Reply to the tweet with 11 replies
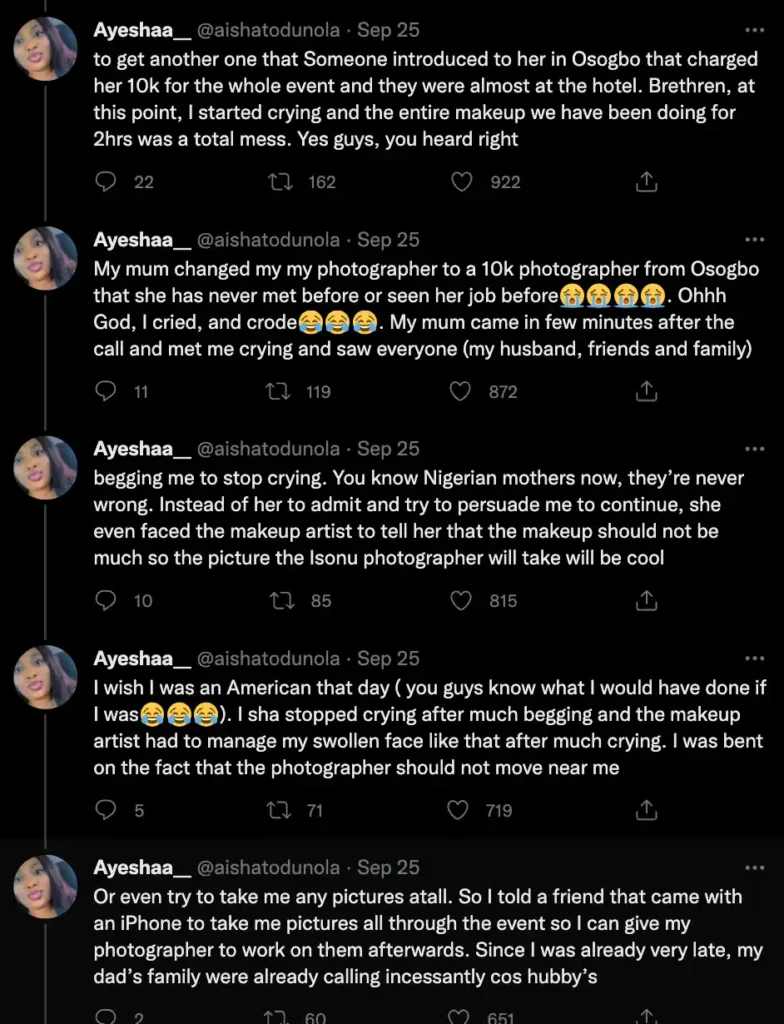This screenshot has width=784, height=1024. (x=106, y=392)
